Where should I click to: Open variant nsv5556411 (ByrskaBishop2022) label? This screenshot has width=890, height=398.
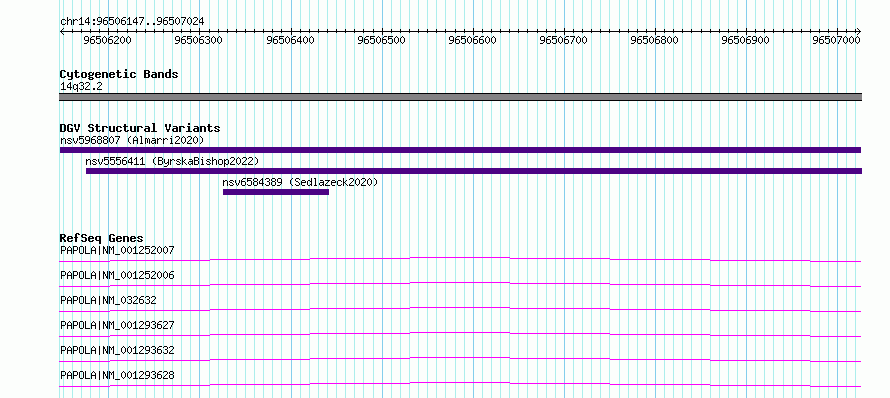172,161
